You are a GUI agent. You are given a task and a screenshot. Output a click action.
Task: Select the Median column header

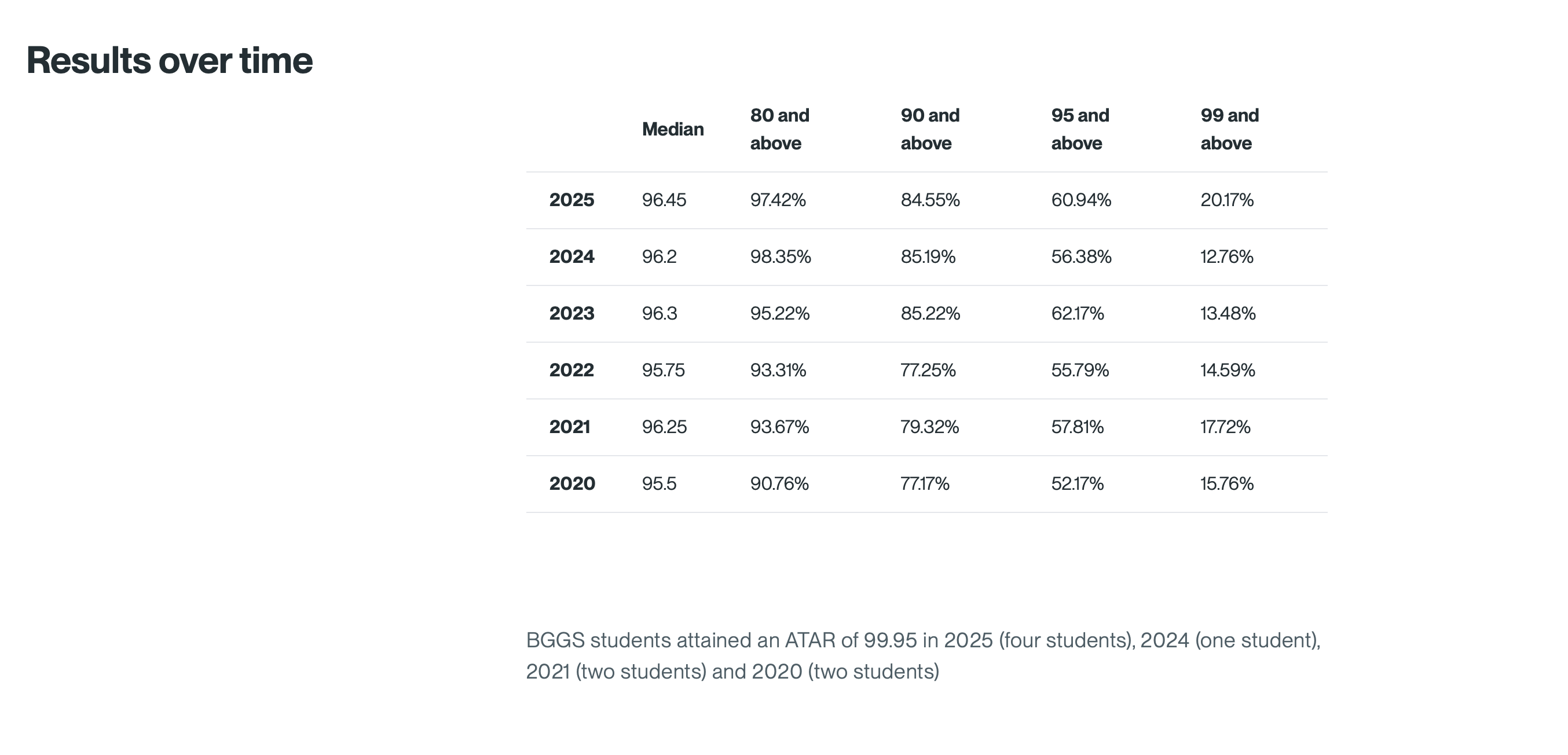[673, 129]
